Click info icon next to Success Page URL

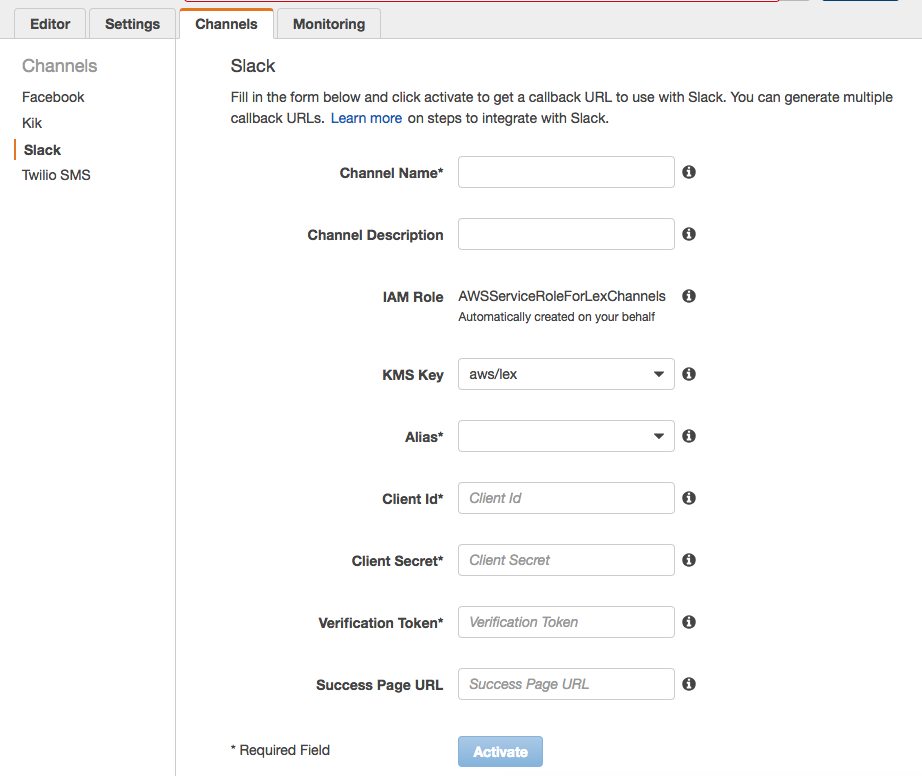688,684
